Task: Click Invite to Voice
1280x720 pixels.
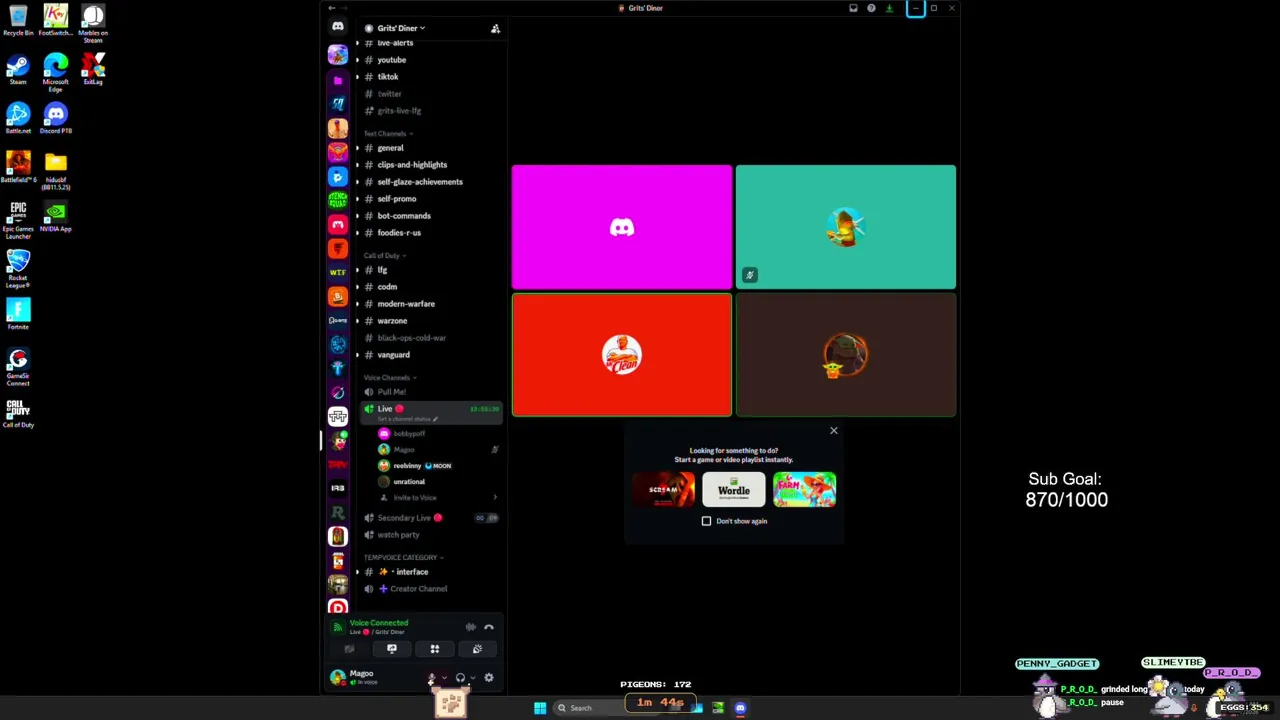Action: coord(415,498)
